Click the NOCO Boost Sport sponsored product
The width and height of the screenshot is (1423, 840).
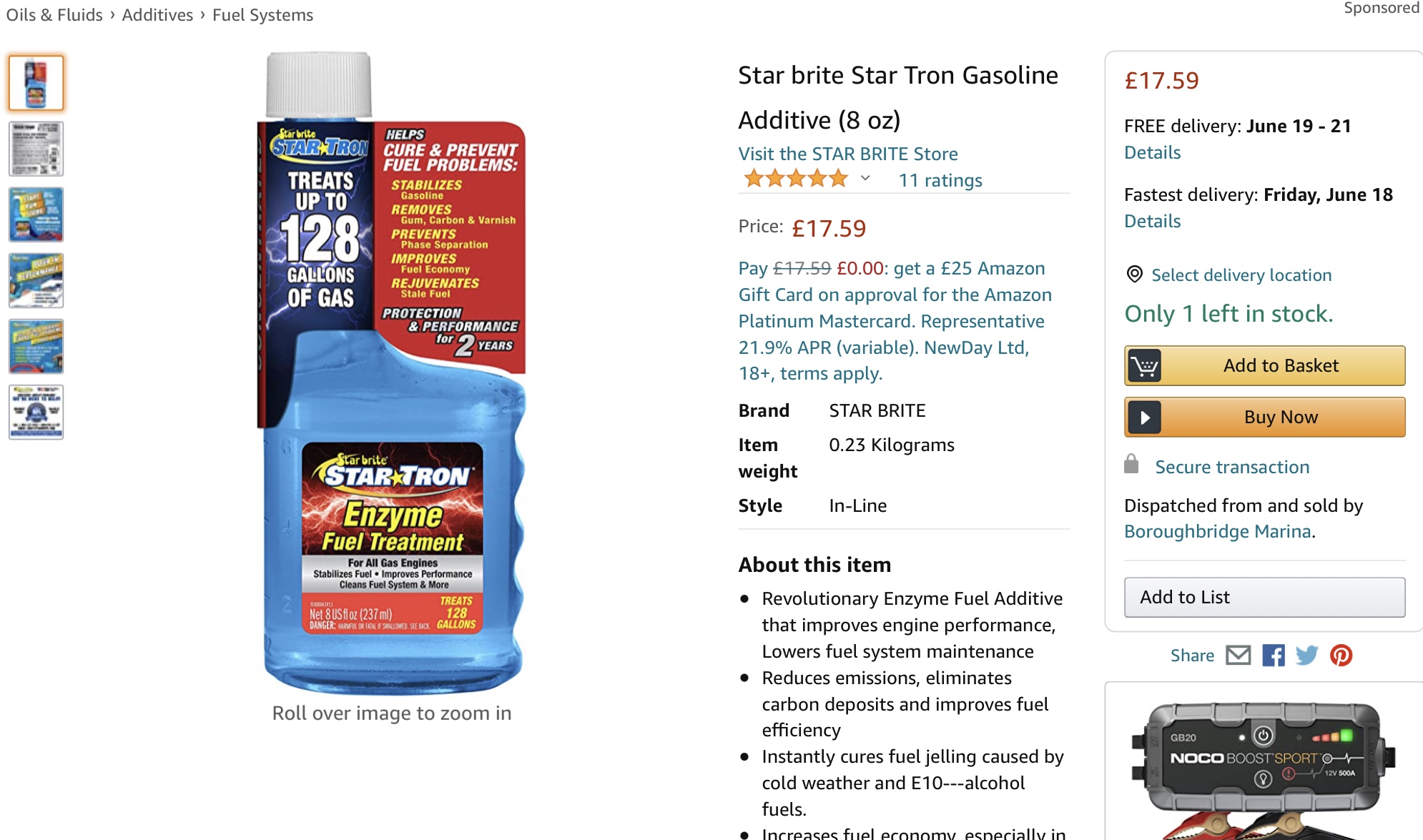click(x=1264, y=769)
